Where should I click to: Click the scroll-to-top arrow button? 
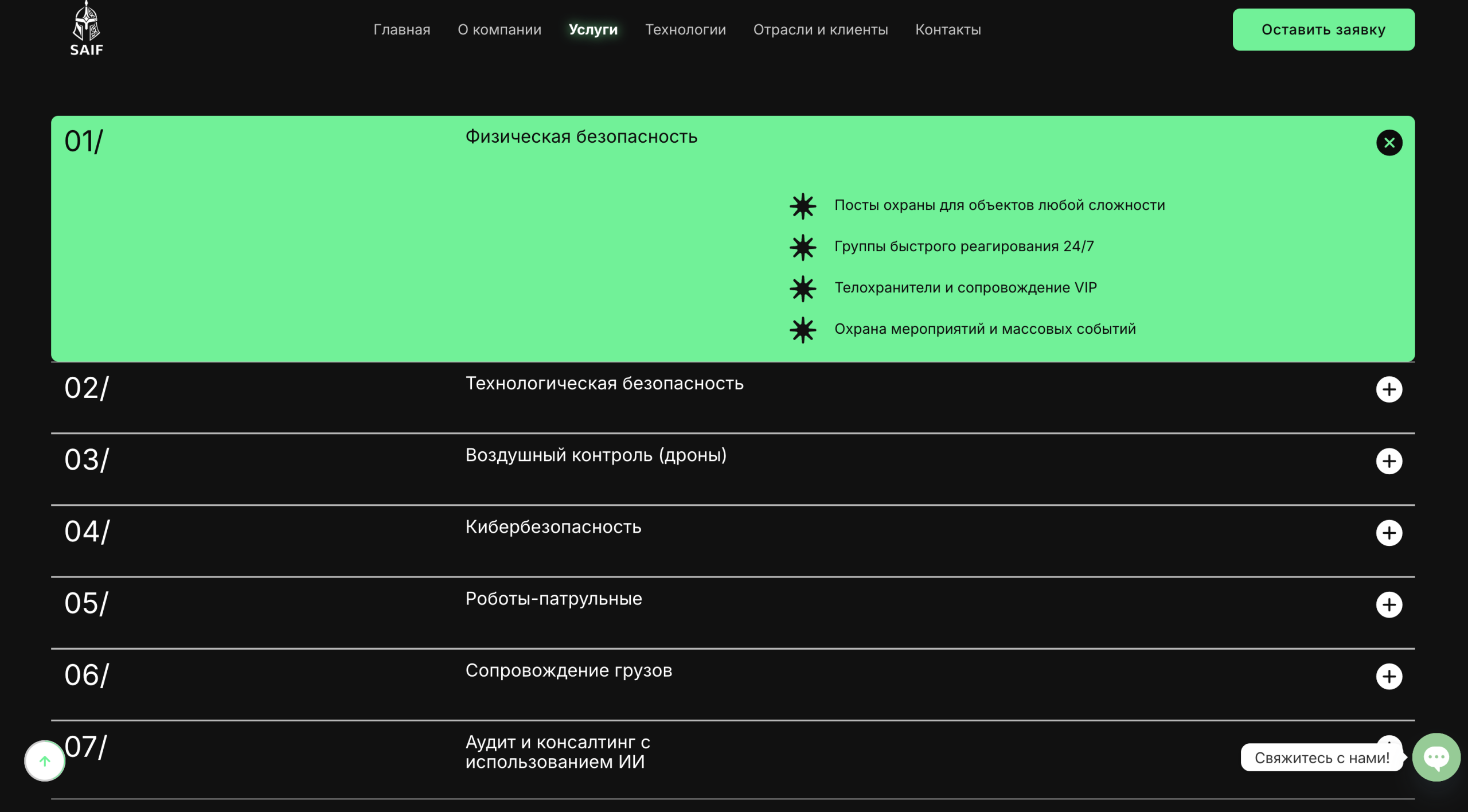[x=45, y=761]
